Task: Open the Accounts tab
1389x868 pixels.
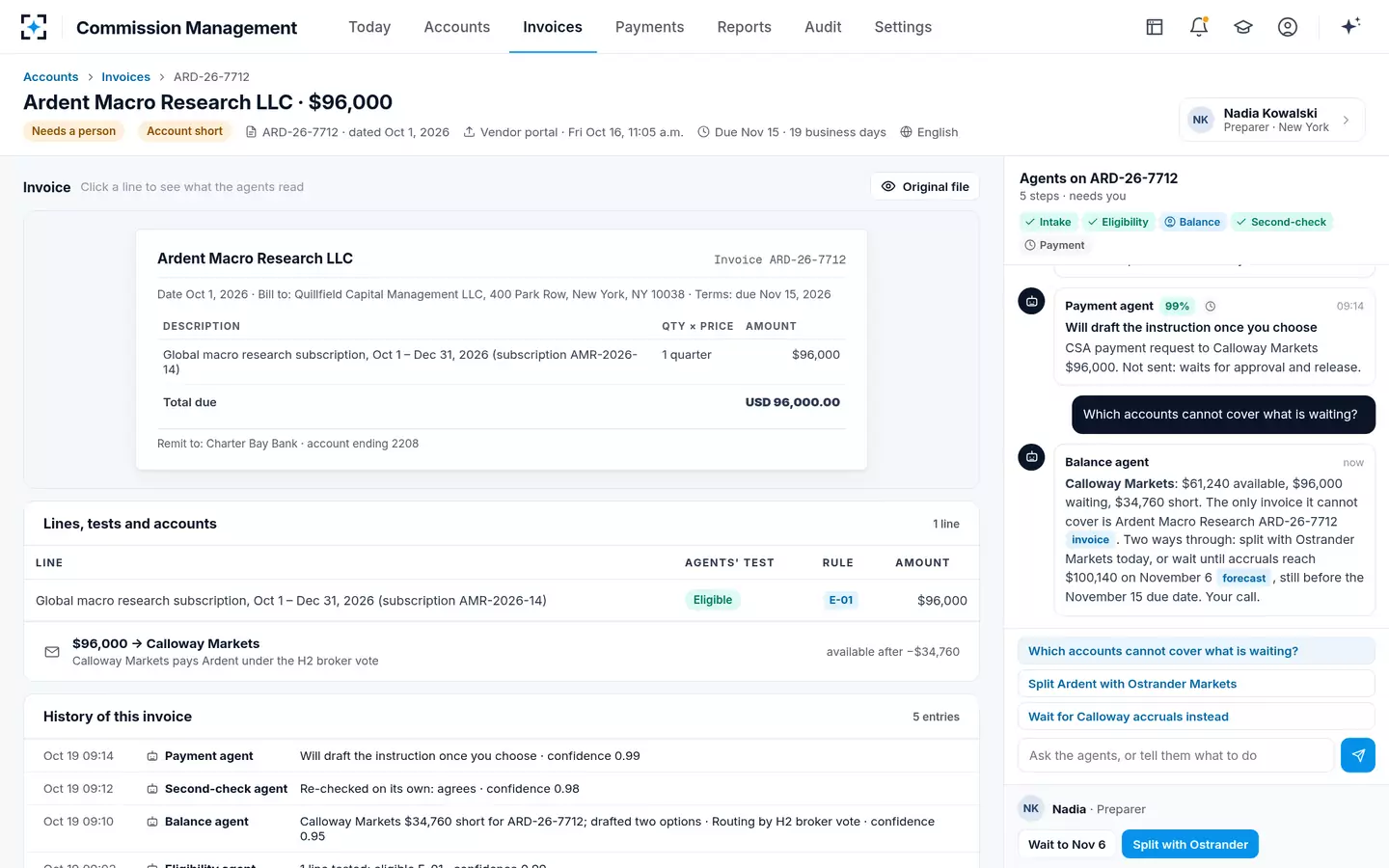Action: pos(457,27)
